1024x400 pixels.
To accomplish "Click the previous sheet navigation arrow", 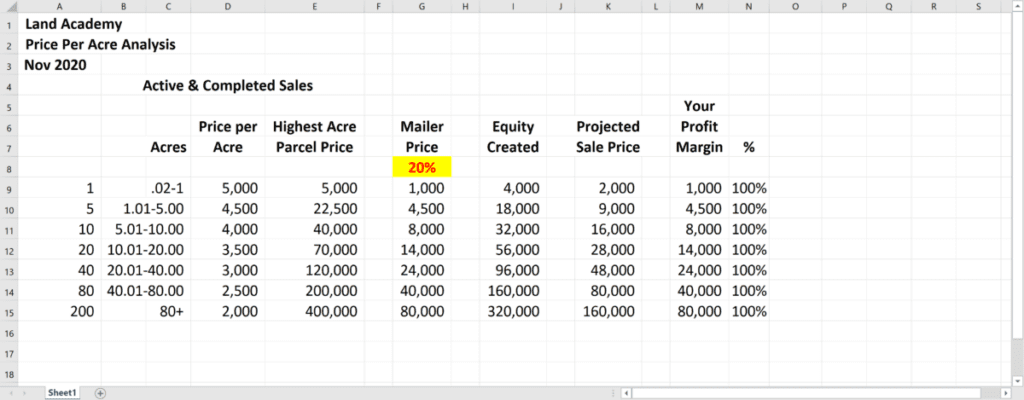I will coord(12,393).
